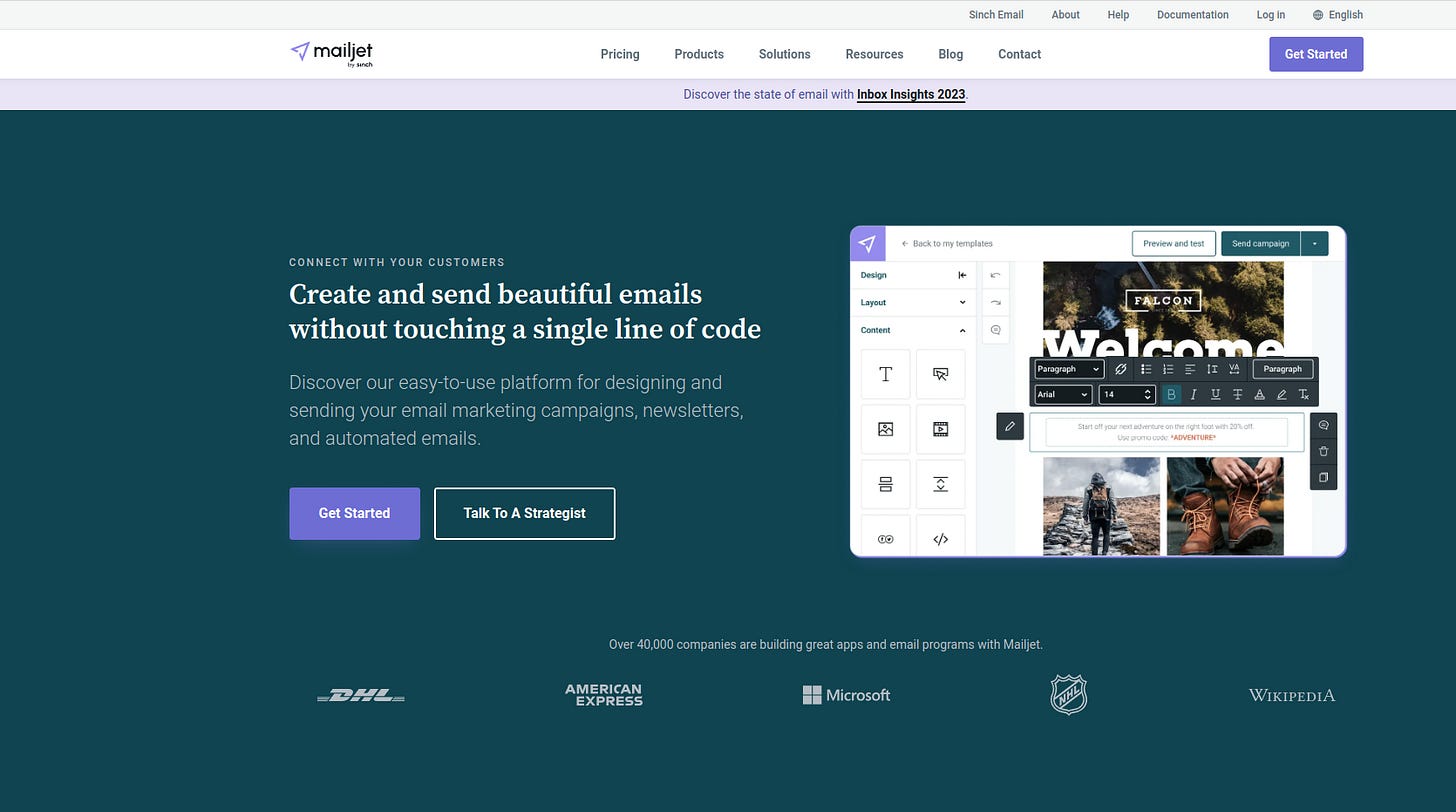
Task: Open the Paragraph style dropdown
Action: [1069, 369]
